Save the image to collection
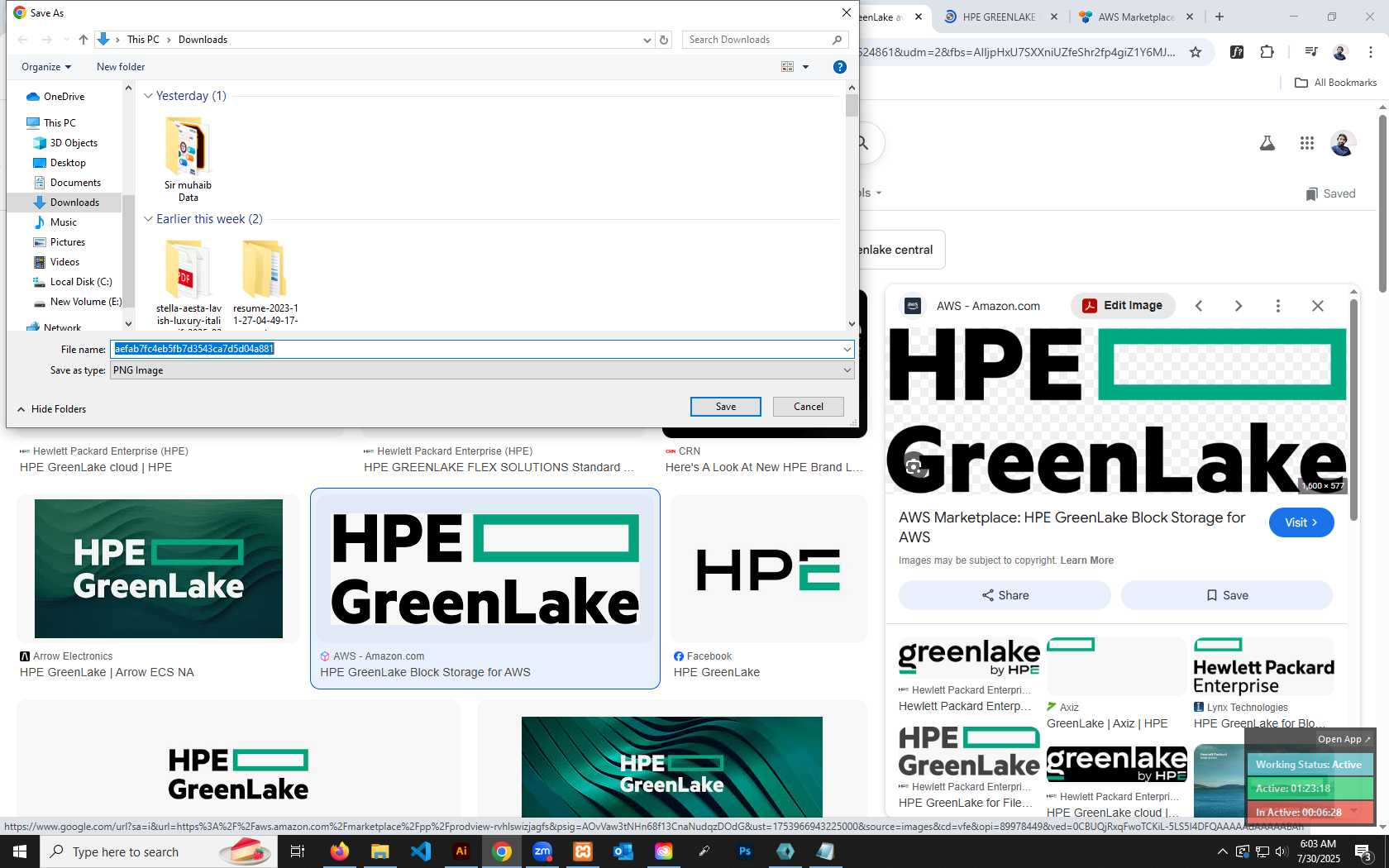Screen dimensions: 1389x868 pos(1227,595)
